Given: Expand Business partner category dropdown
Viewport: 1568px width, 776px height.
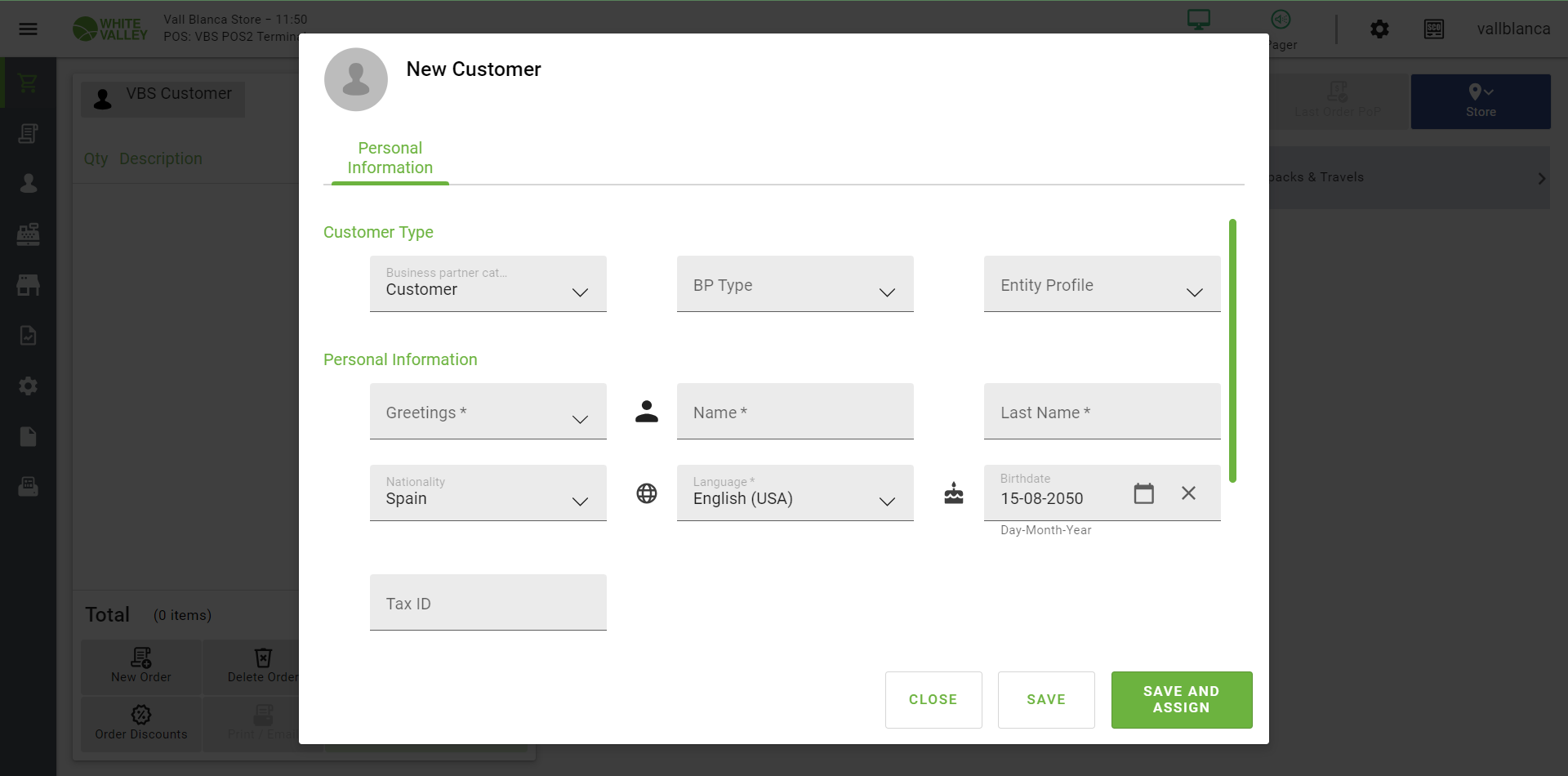Looking at the screenshot, I should point(488,284).
